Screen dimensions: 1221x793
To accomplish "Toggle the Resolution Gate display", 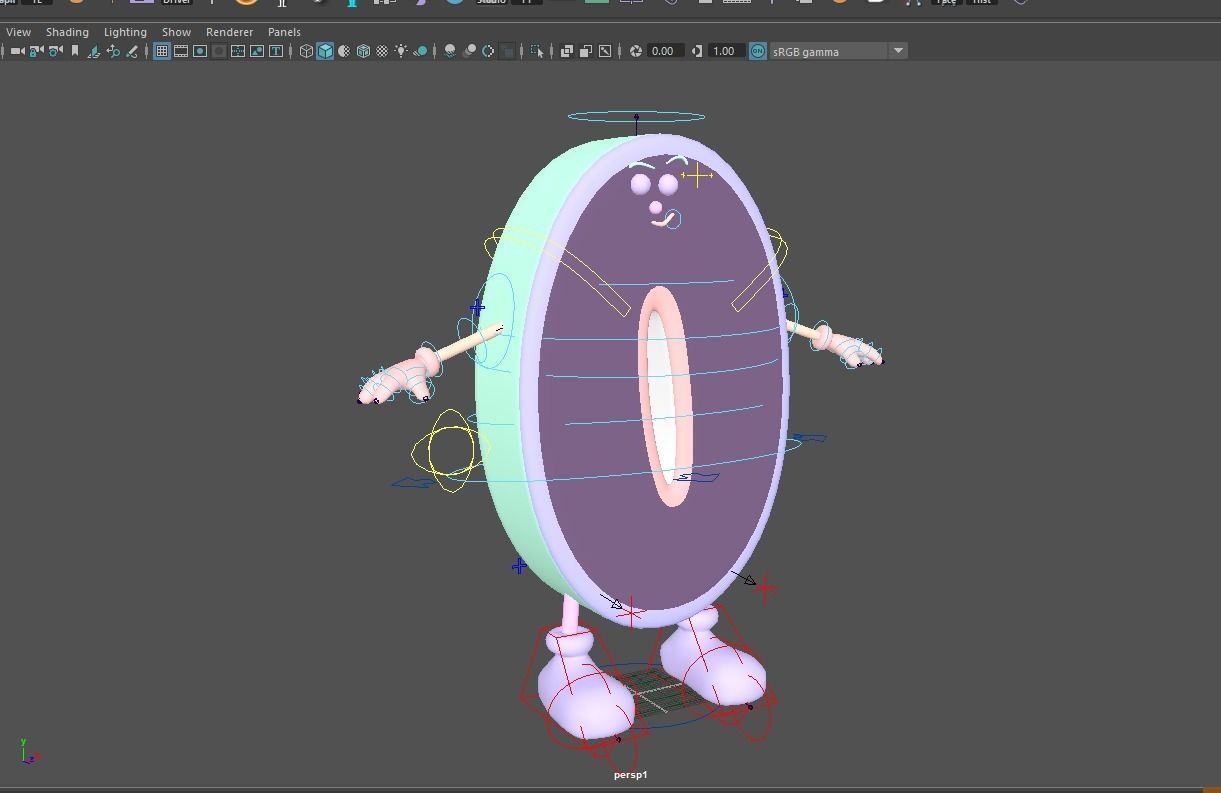I will tap(199, 51).
